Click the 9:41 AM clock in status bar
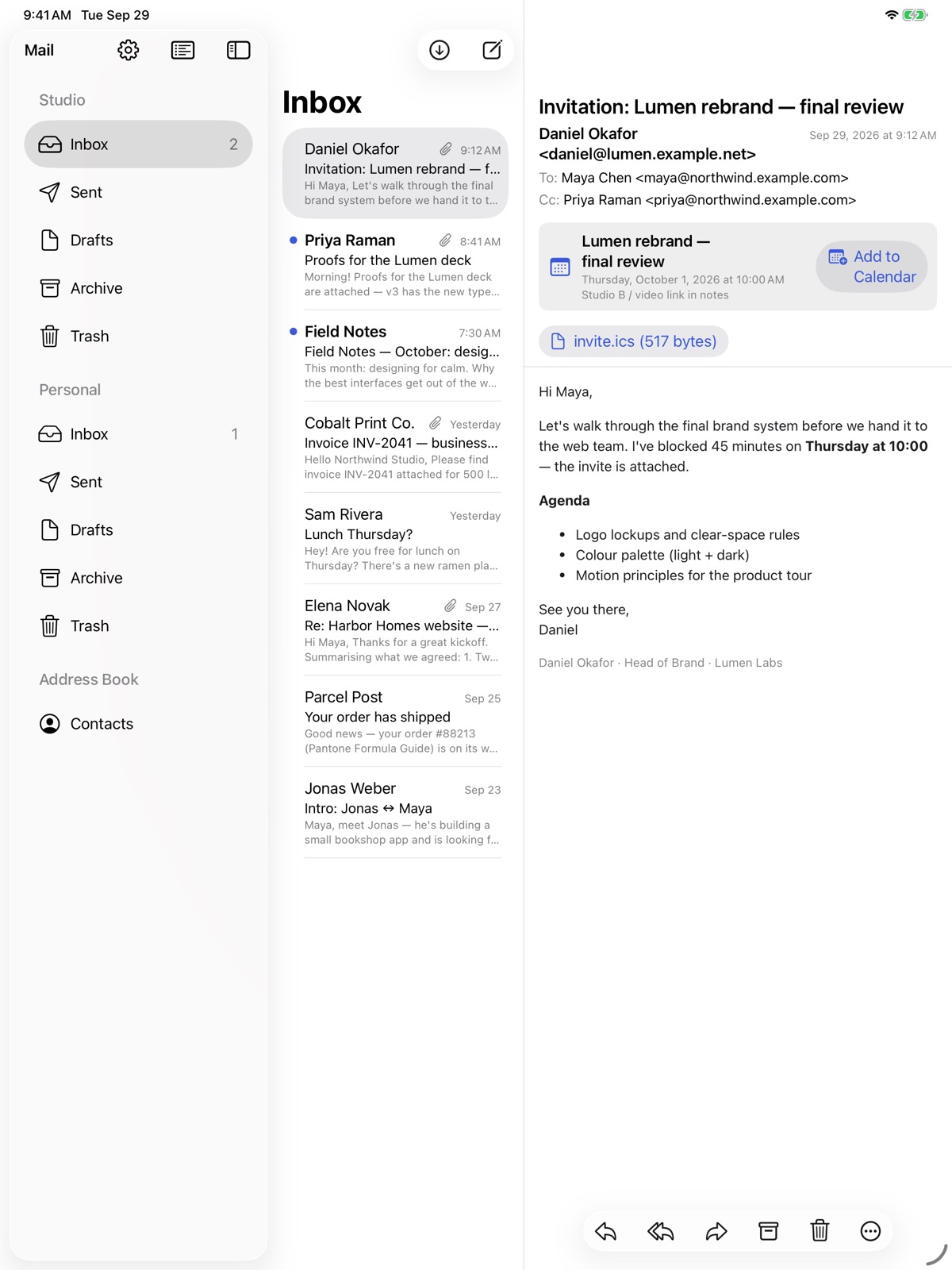The height and width of the screenshot is (1270, 952). (47, 15)
